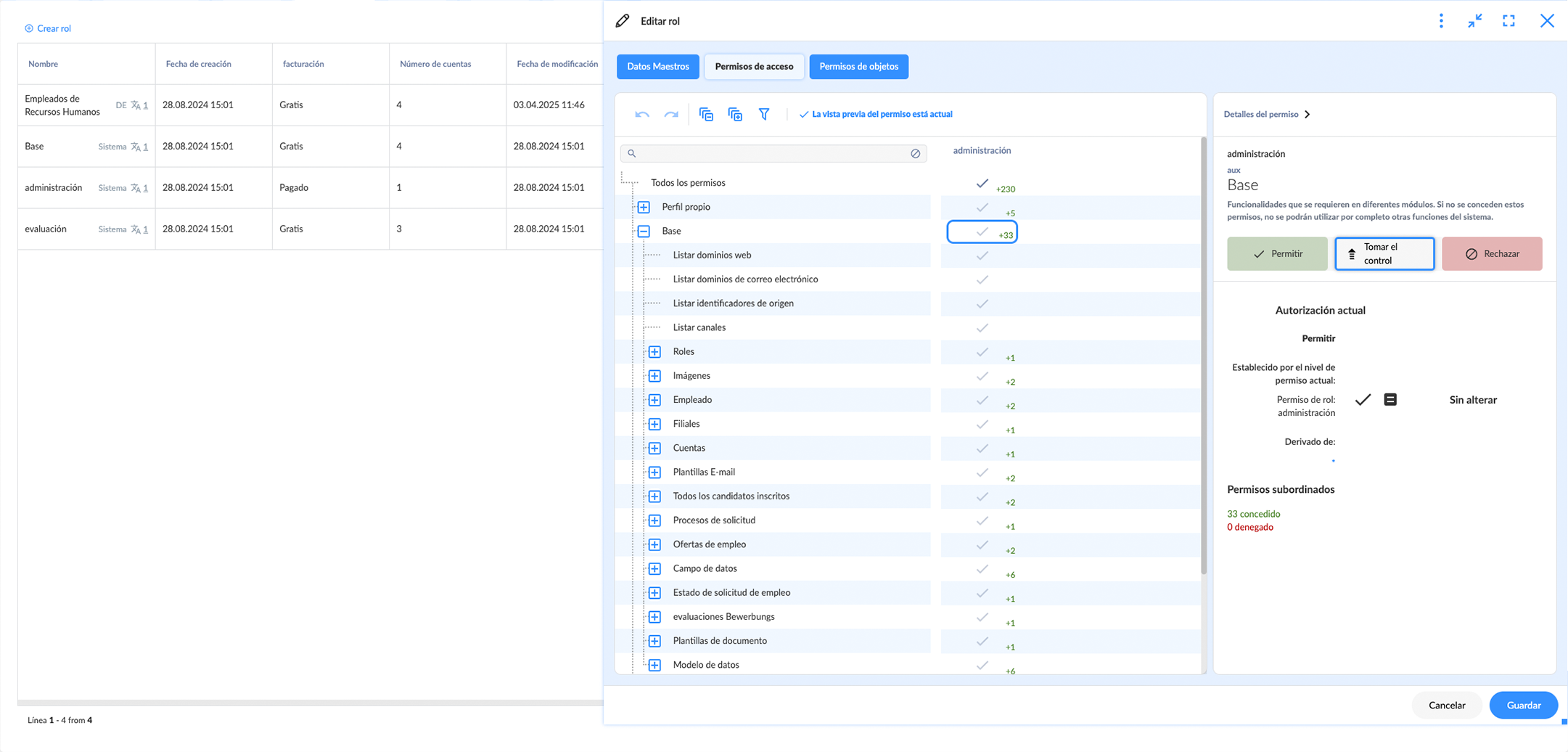The image size is (1568, 752).
Task: Select the evaluación role row
Action: pos(311,229)
